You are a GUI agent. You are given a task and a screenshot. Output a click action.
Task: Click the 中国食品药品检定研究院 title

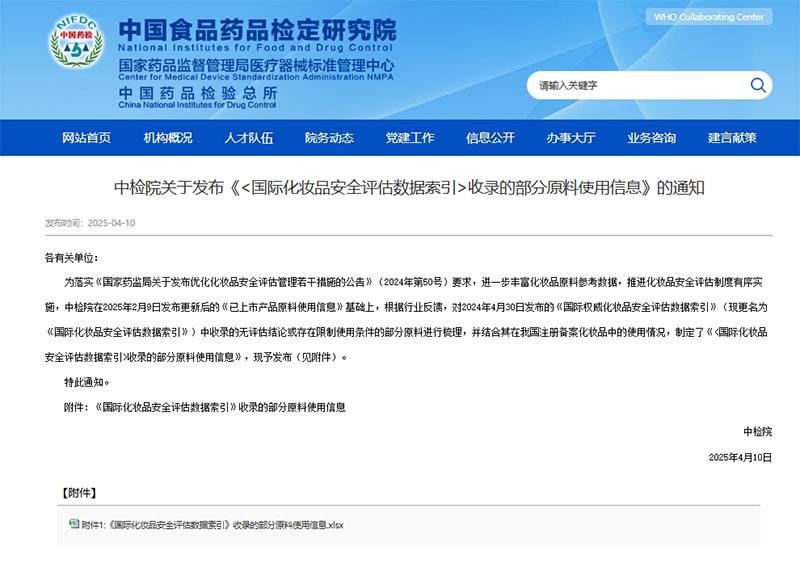point(256,29)
